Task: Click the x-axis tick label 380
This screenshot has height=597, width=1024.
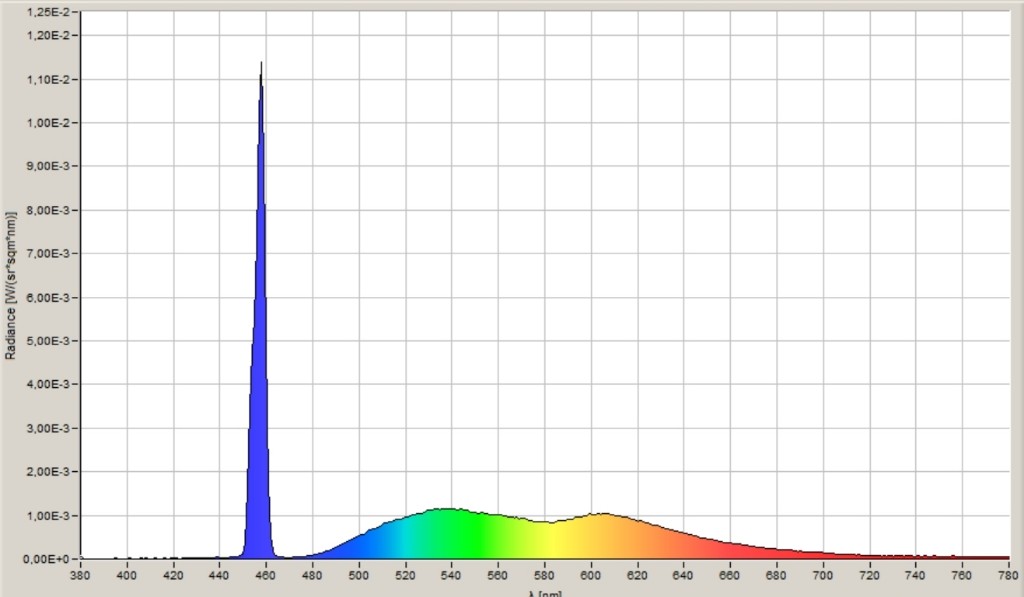Action: tap(80, 574)
